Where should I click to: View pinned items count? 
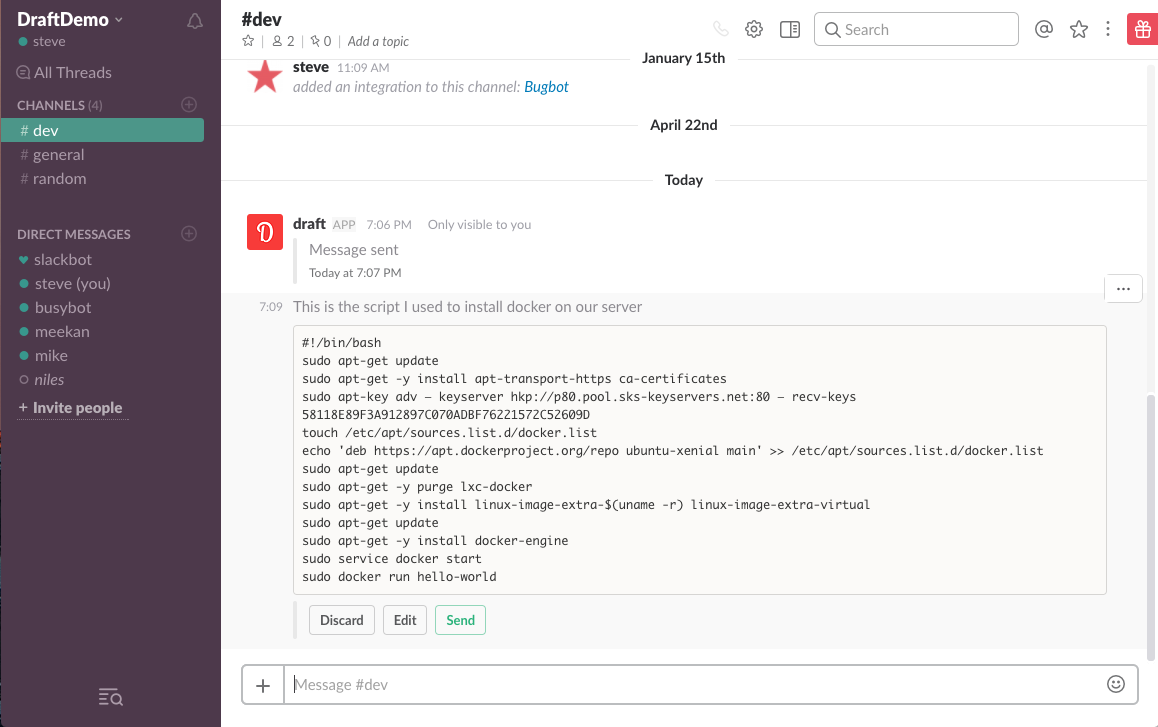point(321,41)
